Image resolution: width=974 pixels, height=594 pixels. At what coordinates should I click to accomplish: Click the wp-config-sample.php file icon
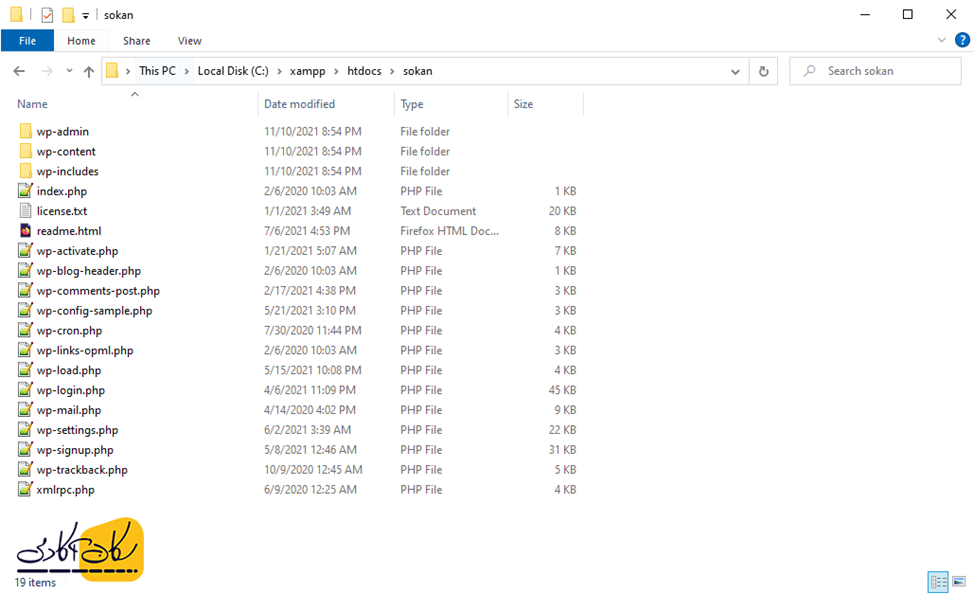pos(25,310)
